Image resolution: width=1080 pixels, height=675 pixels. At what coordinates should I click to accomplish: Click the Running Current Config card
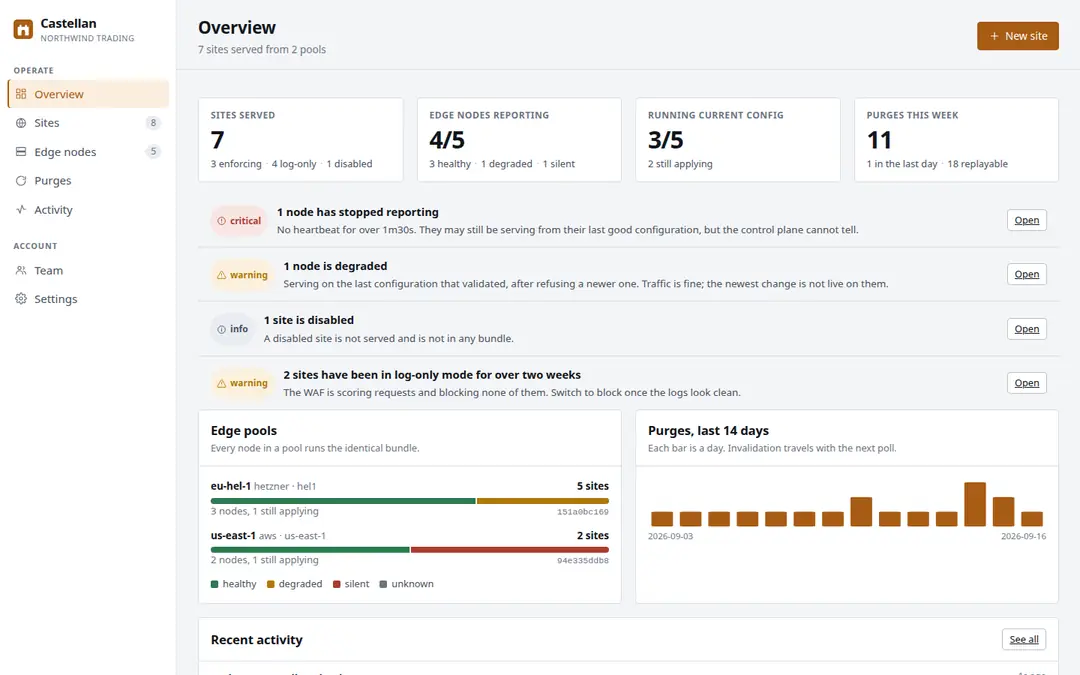(x=738, y=140)
